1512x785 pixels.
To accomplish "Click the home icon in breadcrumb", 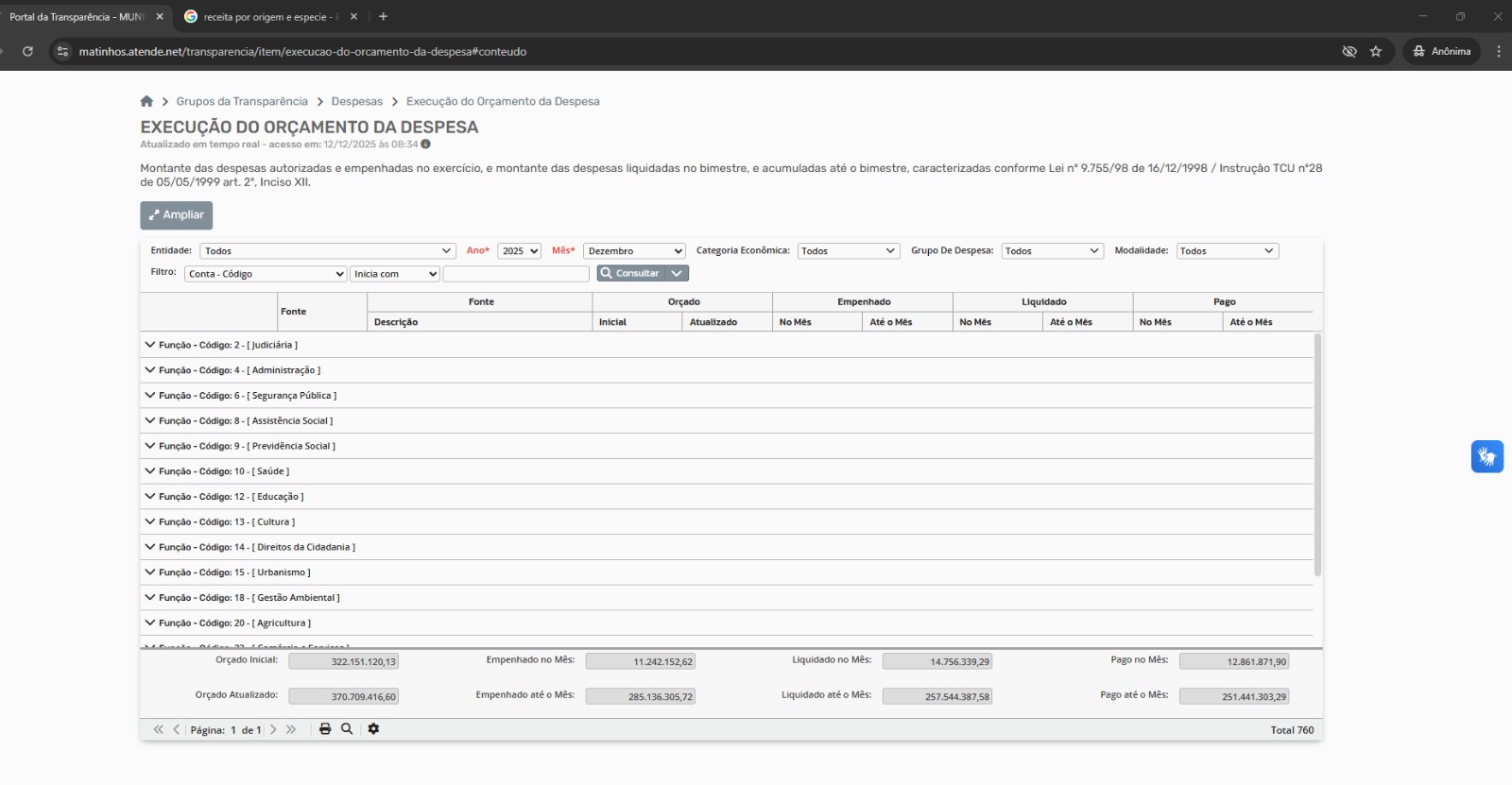I will [146, 101].
